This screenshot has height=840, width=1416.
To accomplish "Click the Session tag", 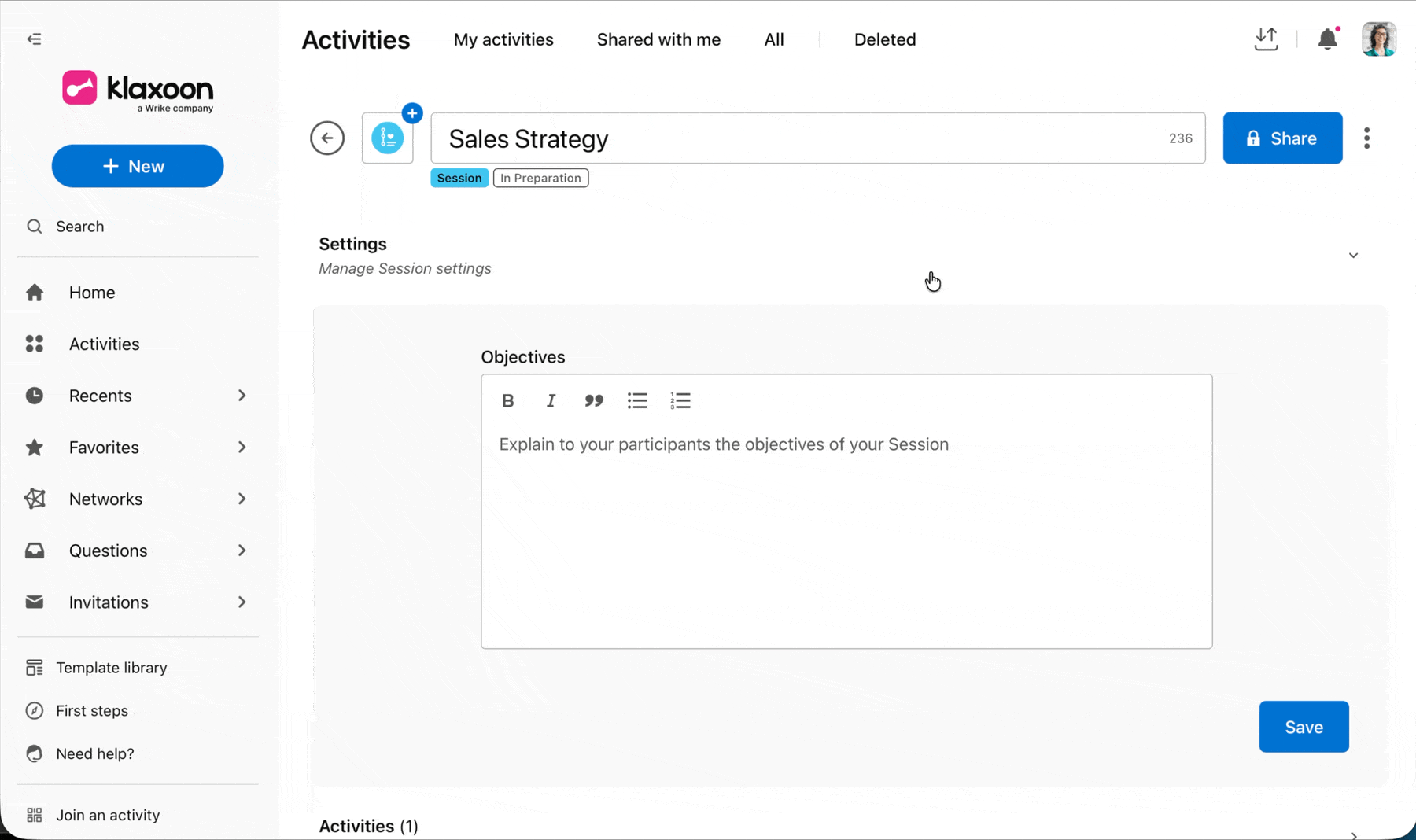I will 459,178.
